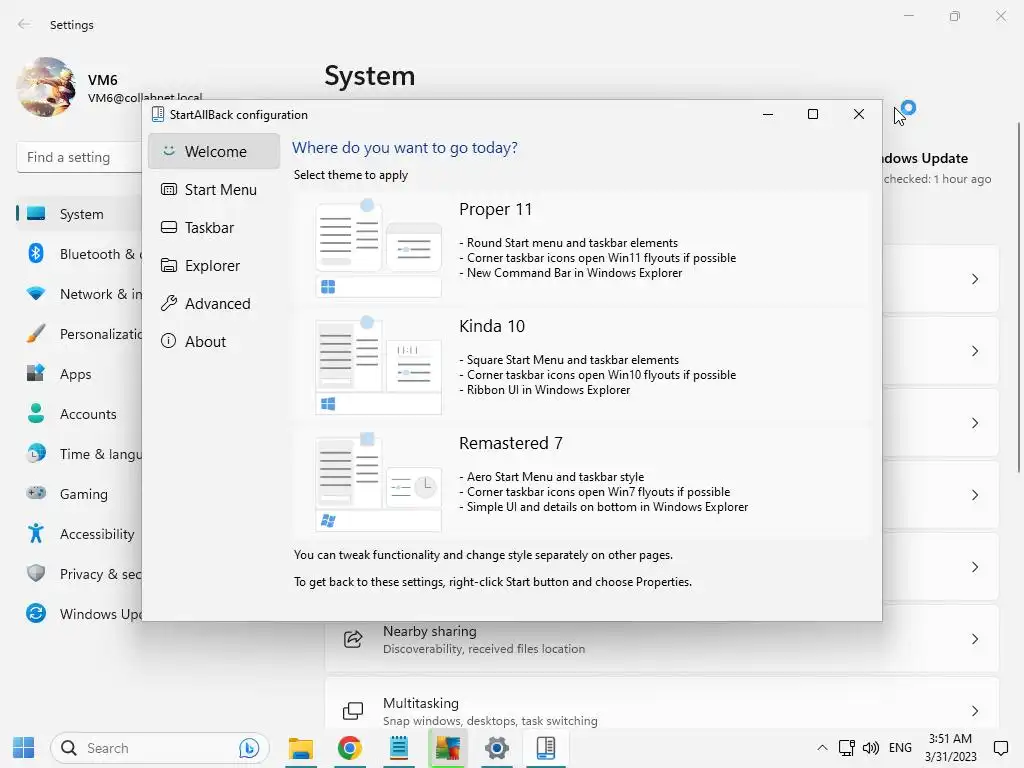
Task: Open File Explorer from taskbar
Action: pos(301,748)
